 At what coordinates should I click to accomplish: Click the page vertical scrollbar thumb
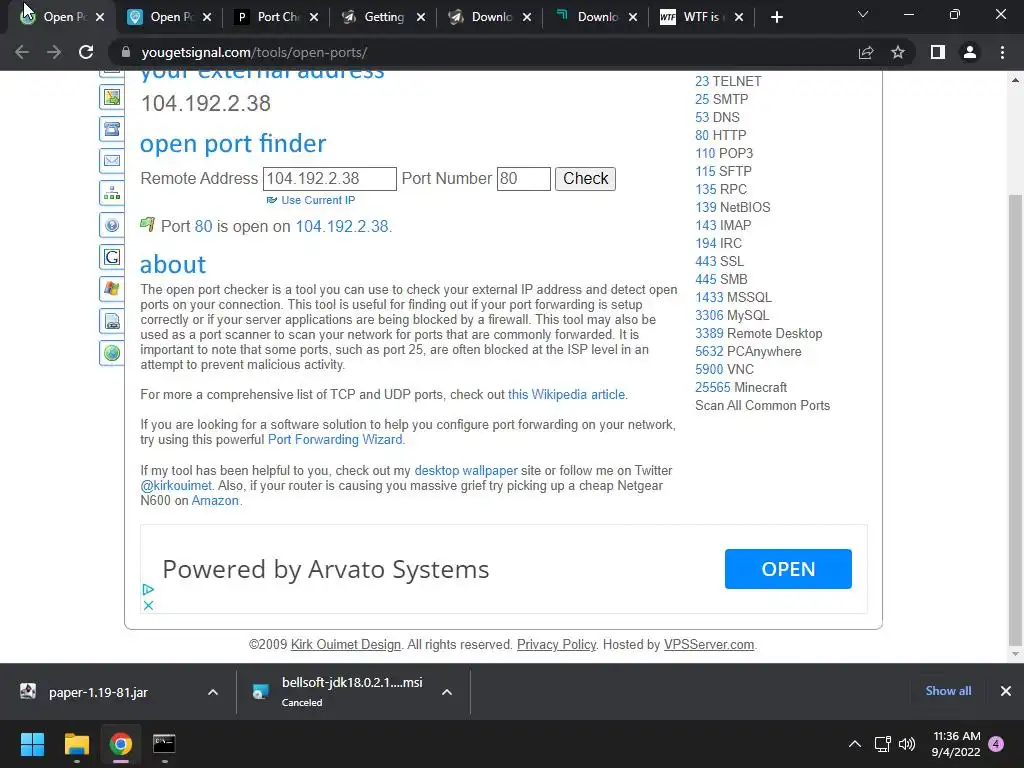(1015, 418)
